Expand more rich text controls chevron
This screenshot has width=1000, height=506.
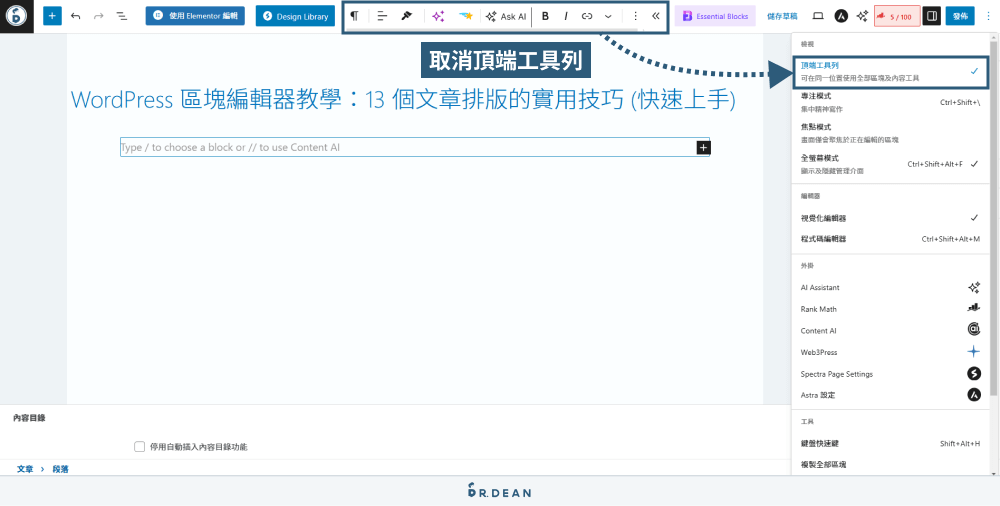(x=608, y=17)
